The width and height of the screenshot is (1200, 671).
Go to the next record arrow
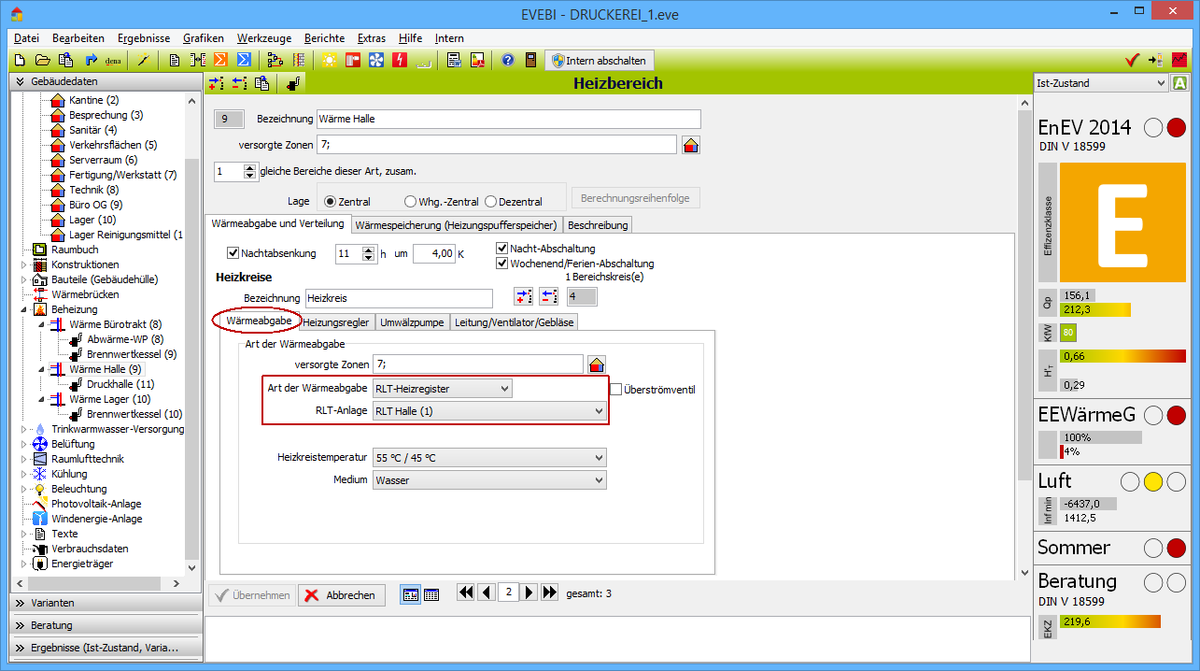pos(530,593)
